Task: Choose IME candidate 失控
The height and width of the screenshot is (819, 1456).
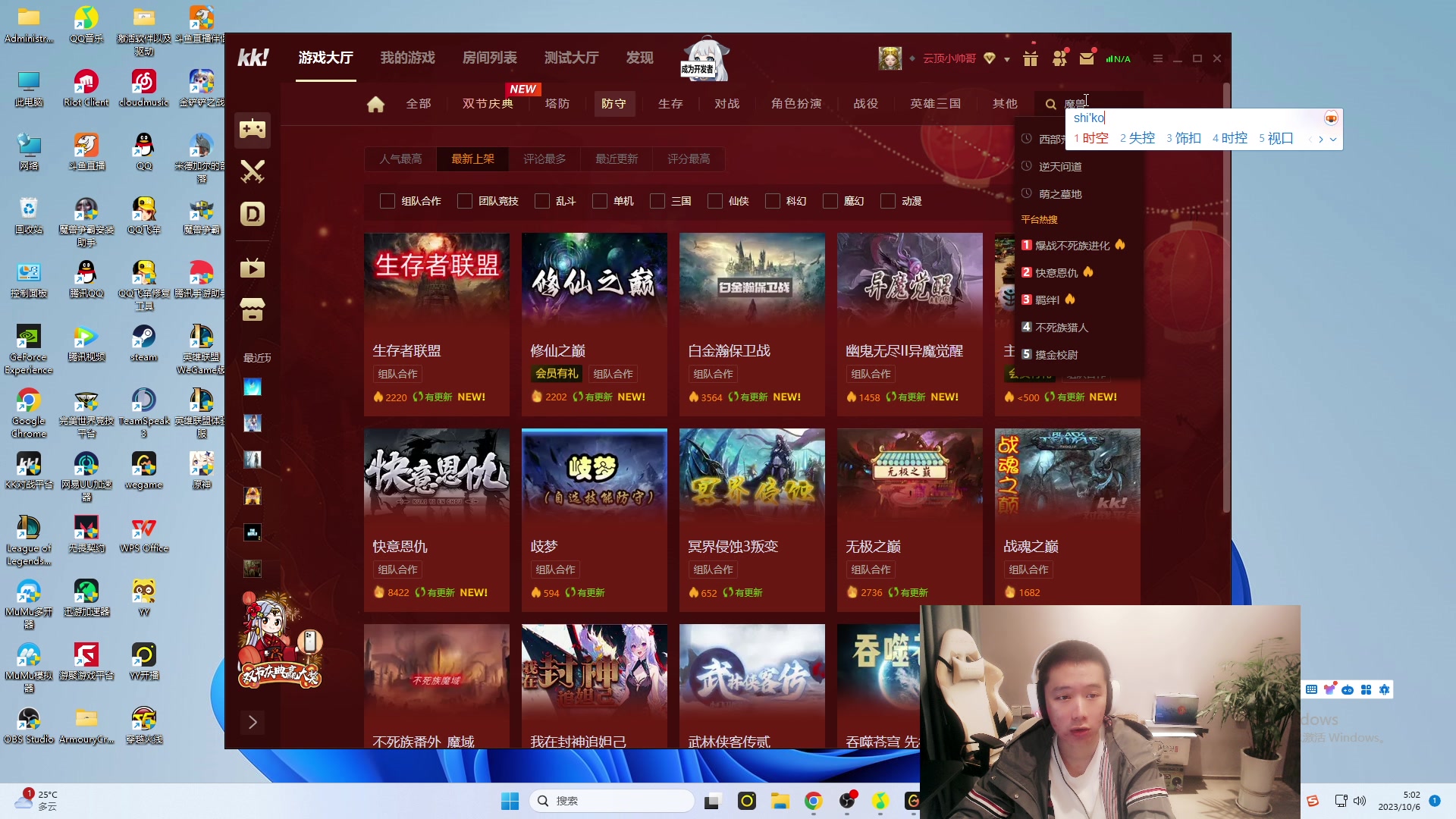Action: pos(1137,138)
